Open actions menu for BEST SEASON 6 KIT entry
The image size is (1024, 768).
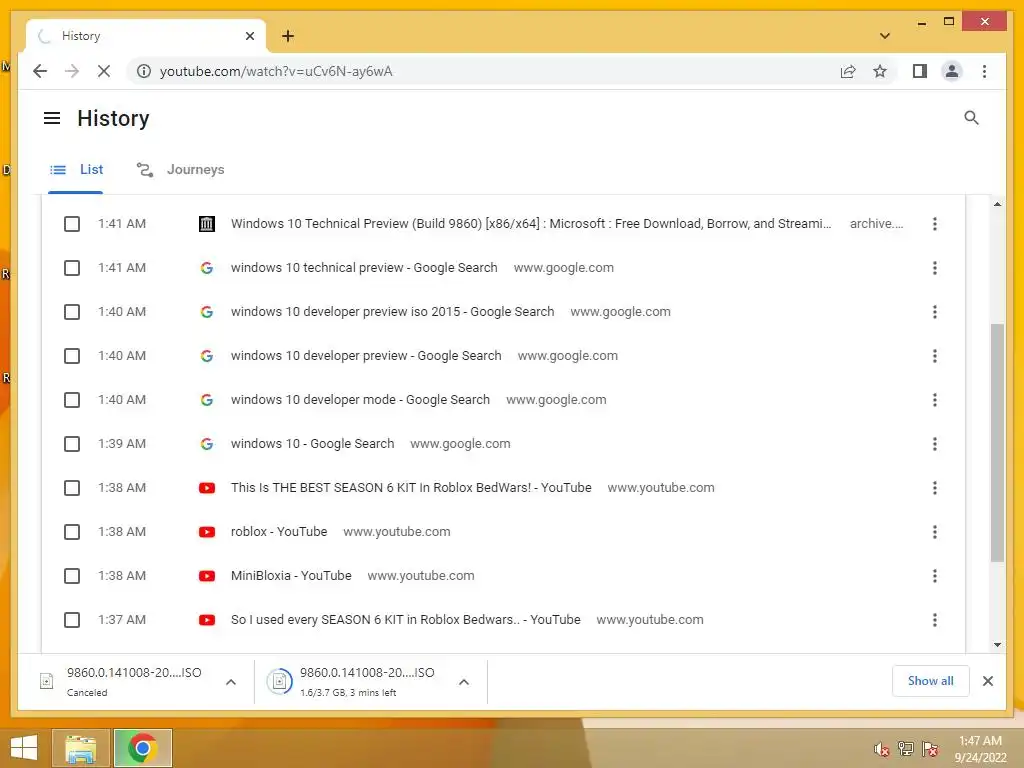coord(935,488)
